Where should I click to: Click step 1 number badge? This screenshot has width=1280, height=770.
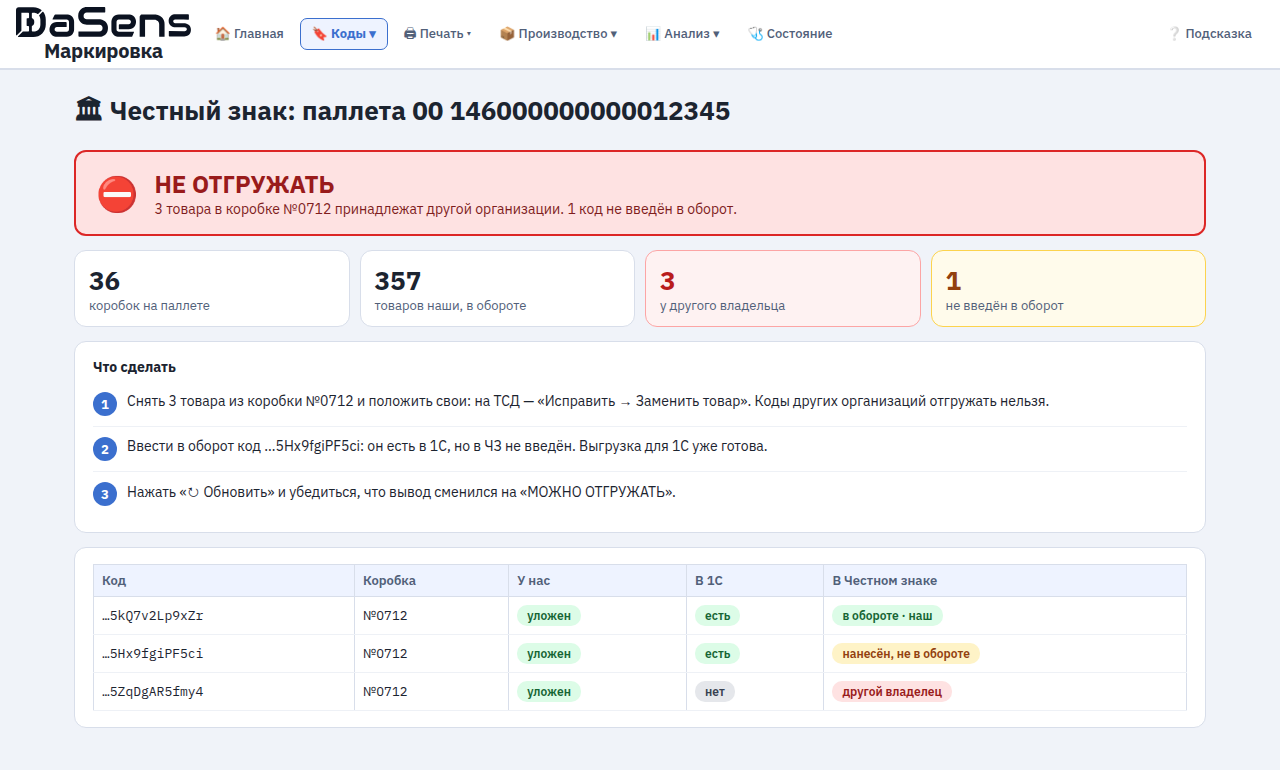105,404
